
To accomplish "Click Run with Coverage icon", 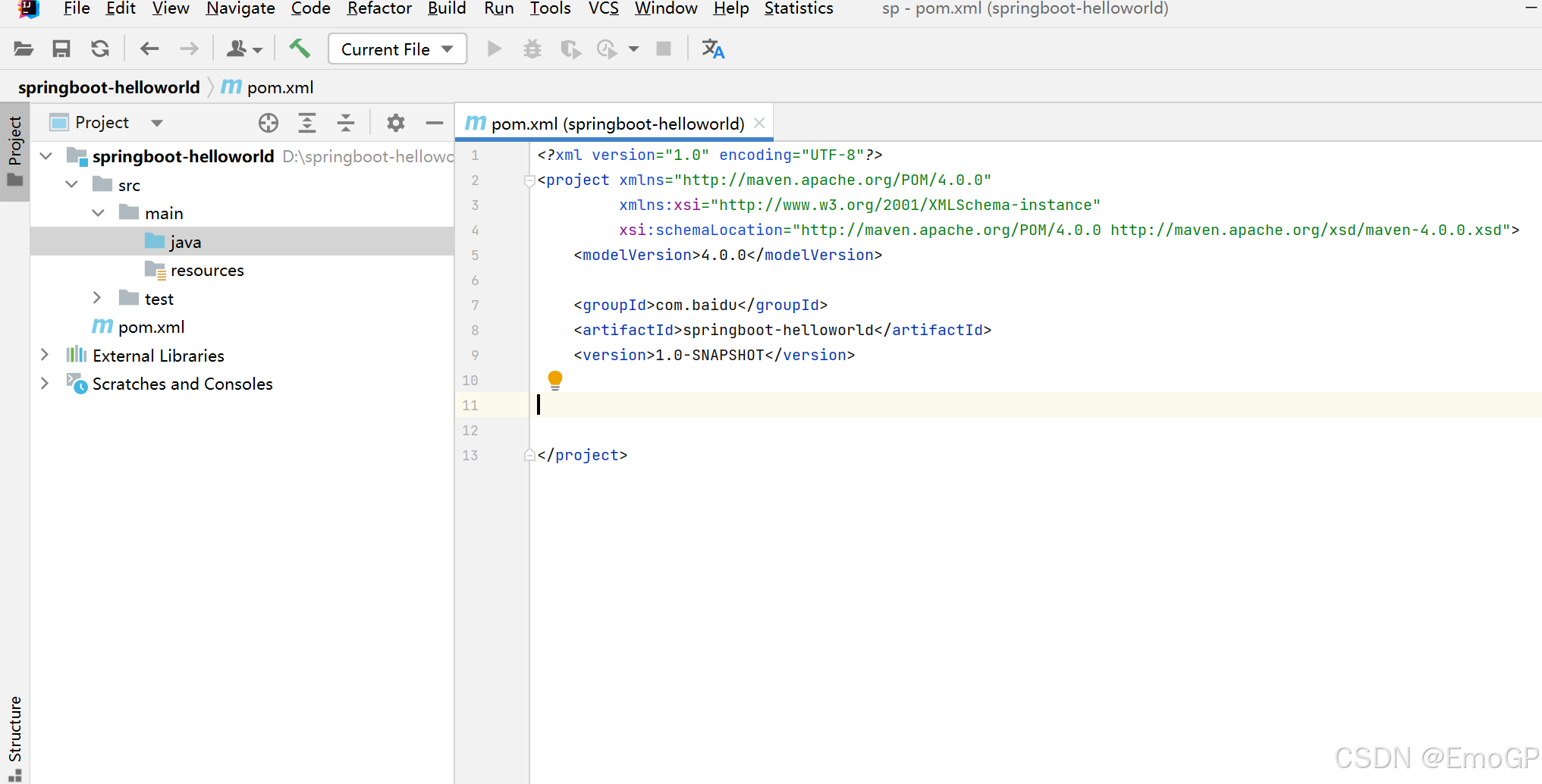I will point(570,49).
